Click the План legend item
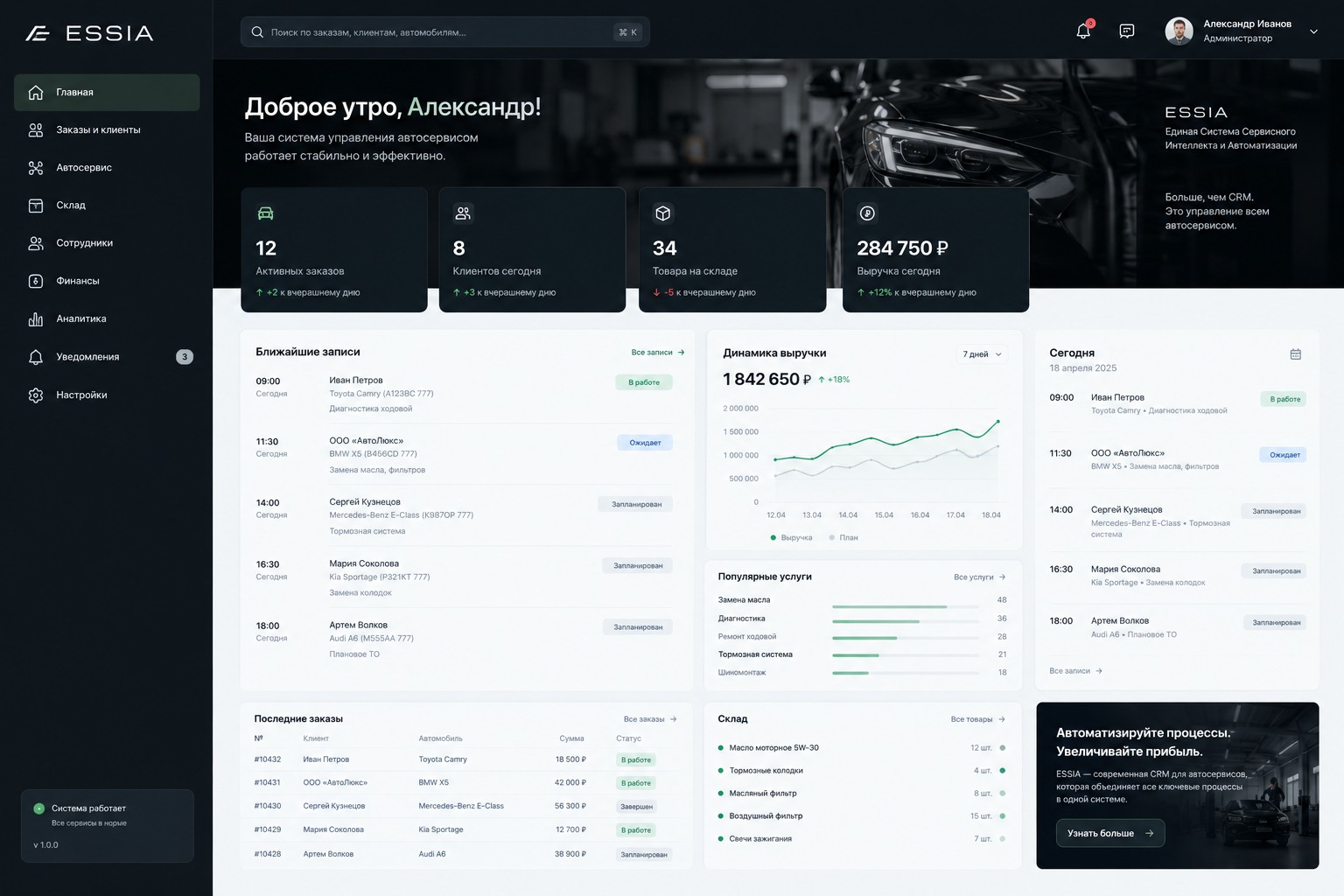 point(843,537)
